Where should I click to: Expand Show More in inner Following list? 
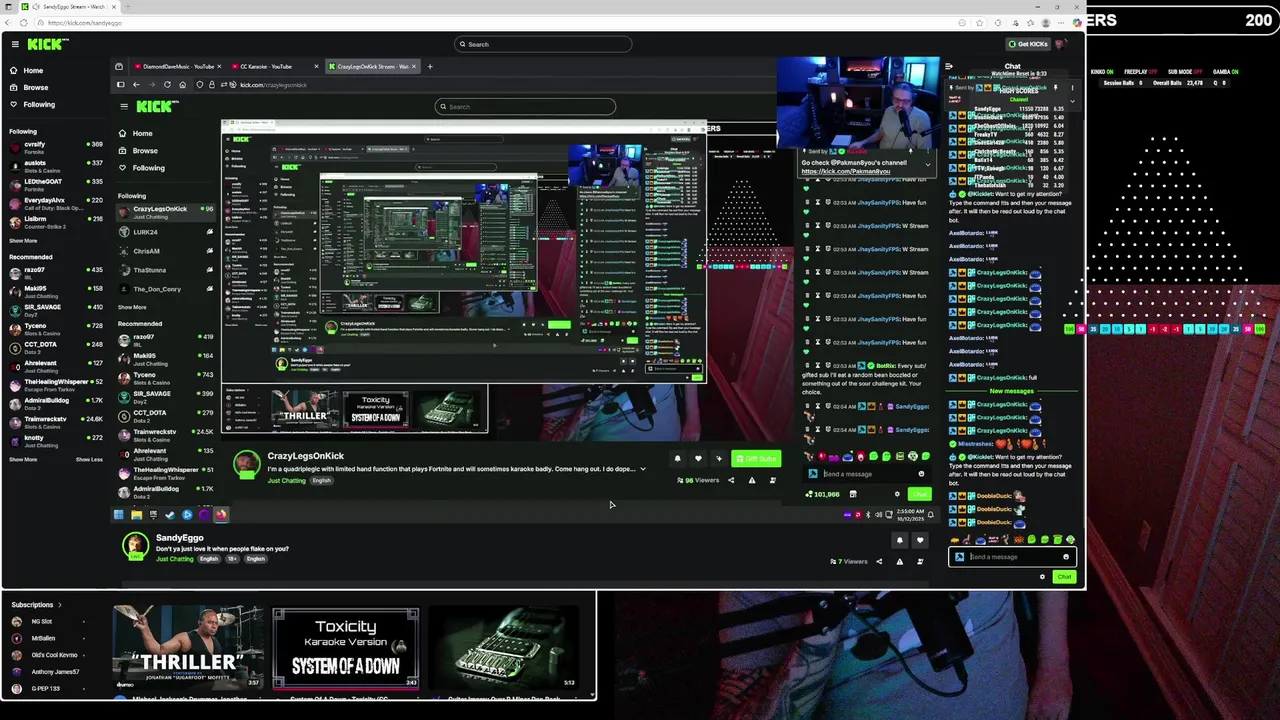click(x=132, y=308)
